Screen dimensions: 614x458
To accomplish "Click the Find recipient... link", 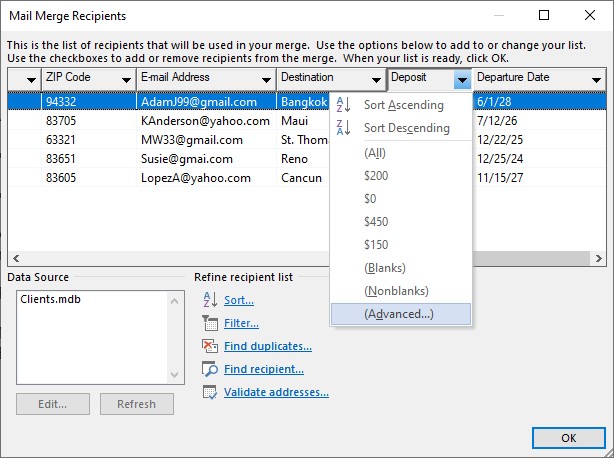I will (264, 369).
